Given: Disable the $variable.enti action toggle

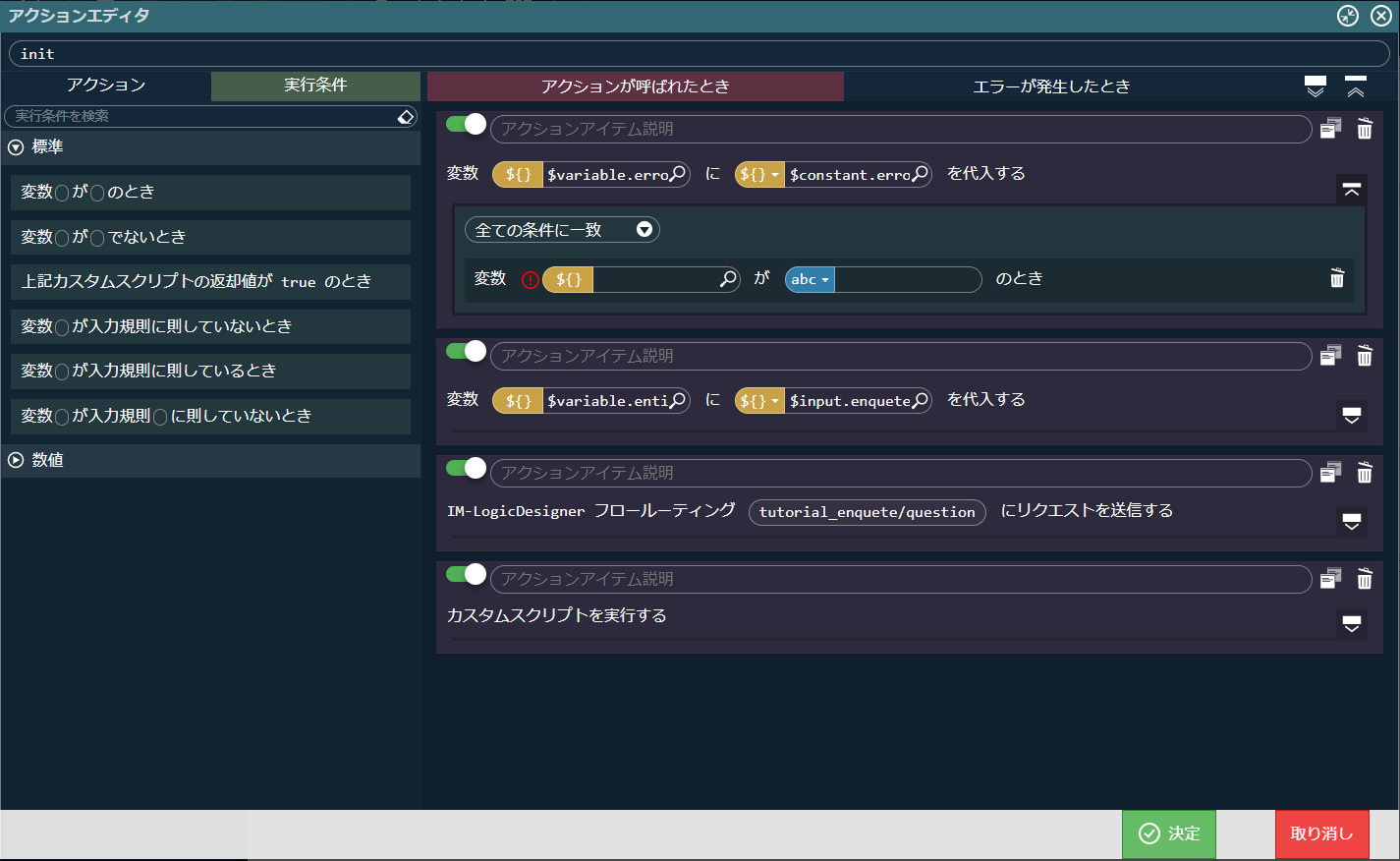Looking at the screenshot, I should tap(466, 351).
